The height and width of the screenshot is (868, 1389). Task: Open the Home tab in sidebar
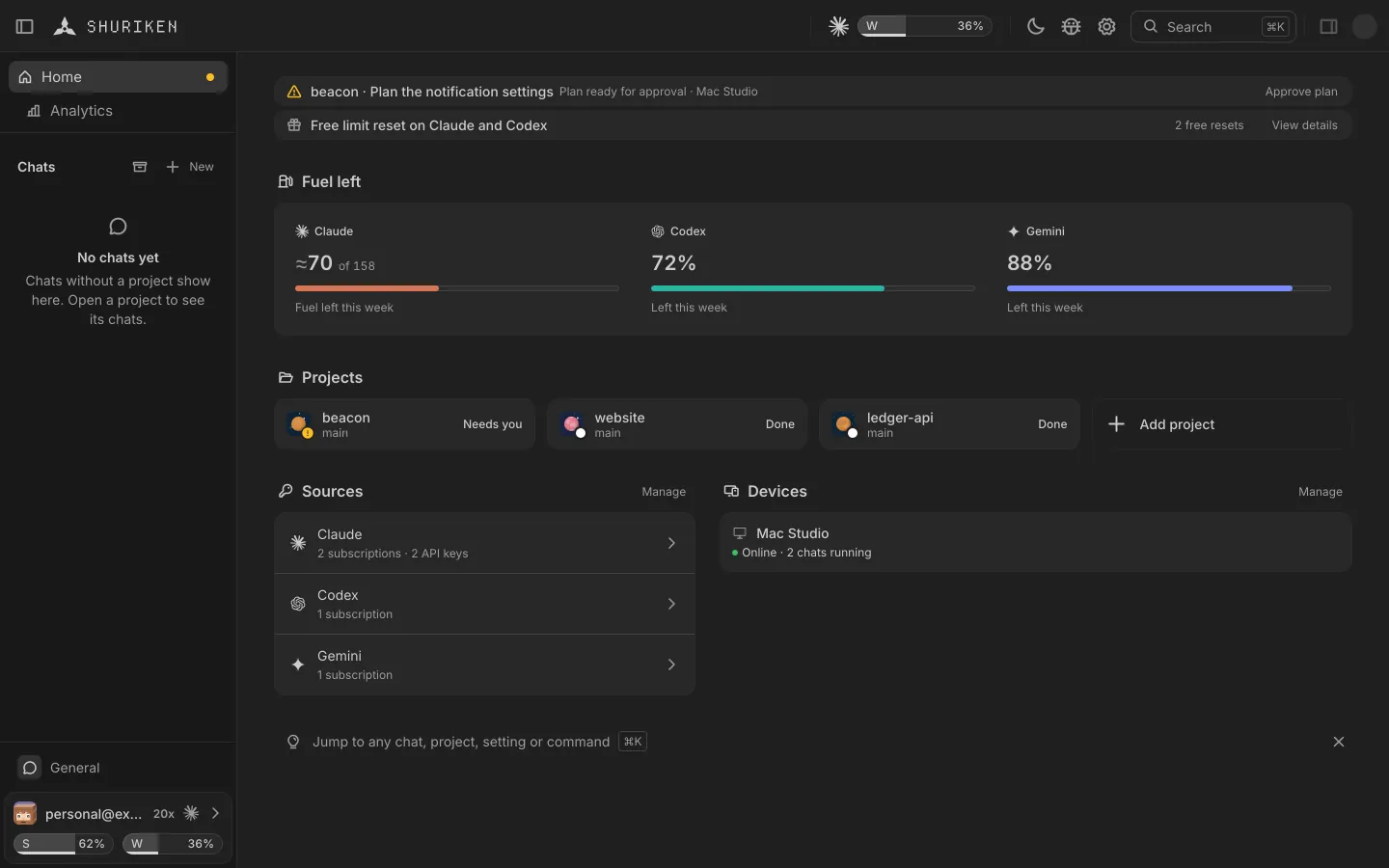(x=118, y=77)
